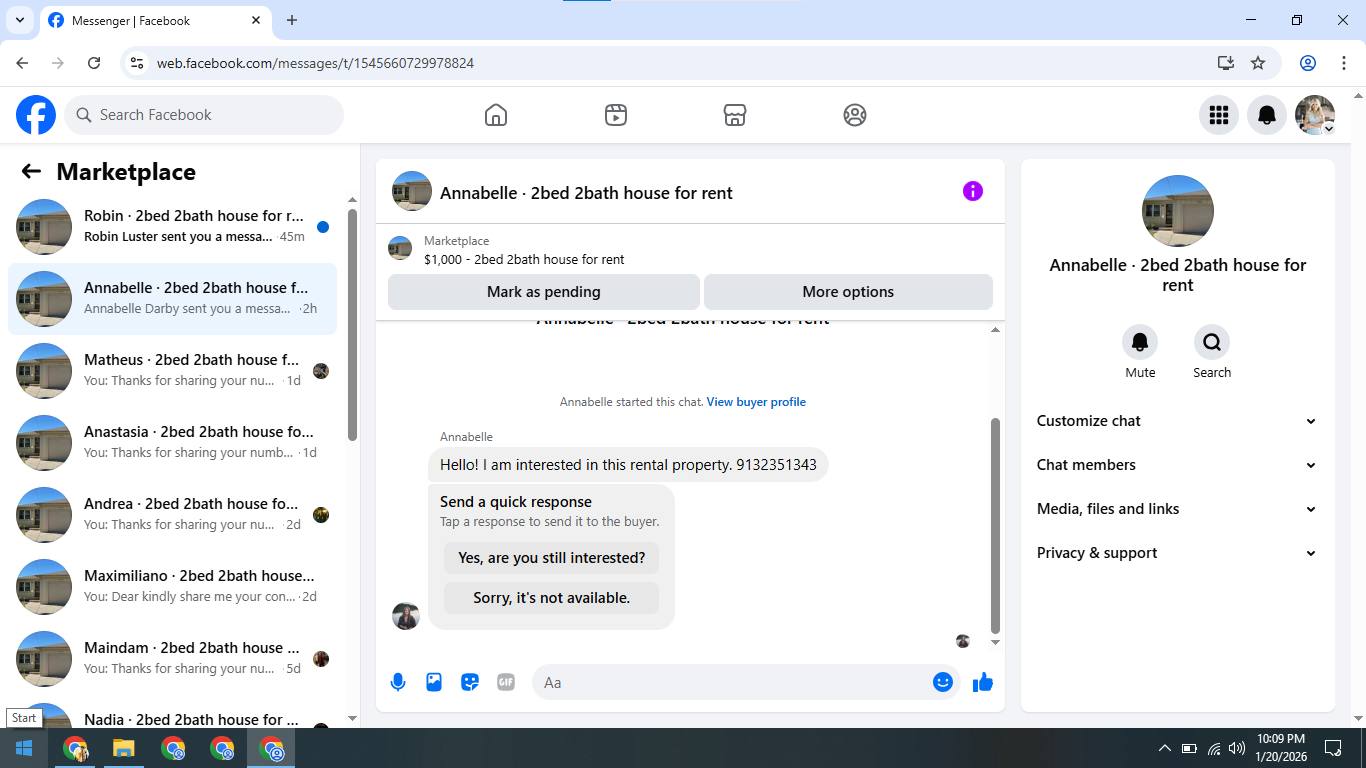Open the Groups icon in top bar
Screen dimensions: 1366x768
(855, 115)
